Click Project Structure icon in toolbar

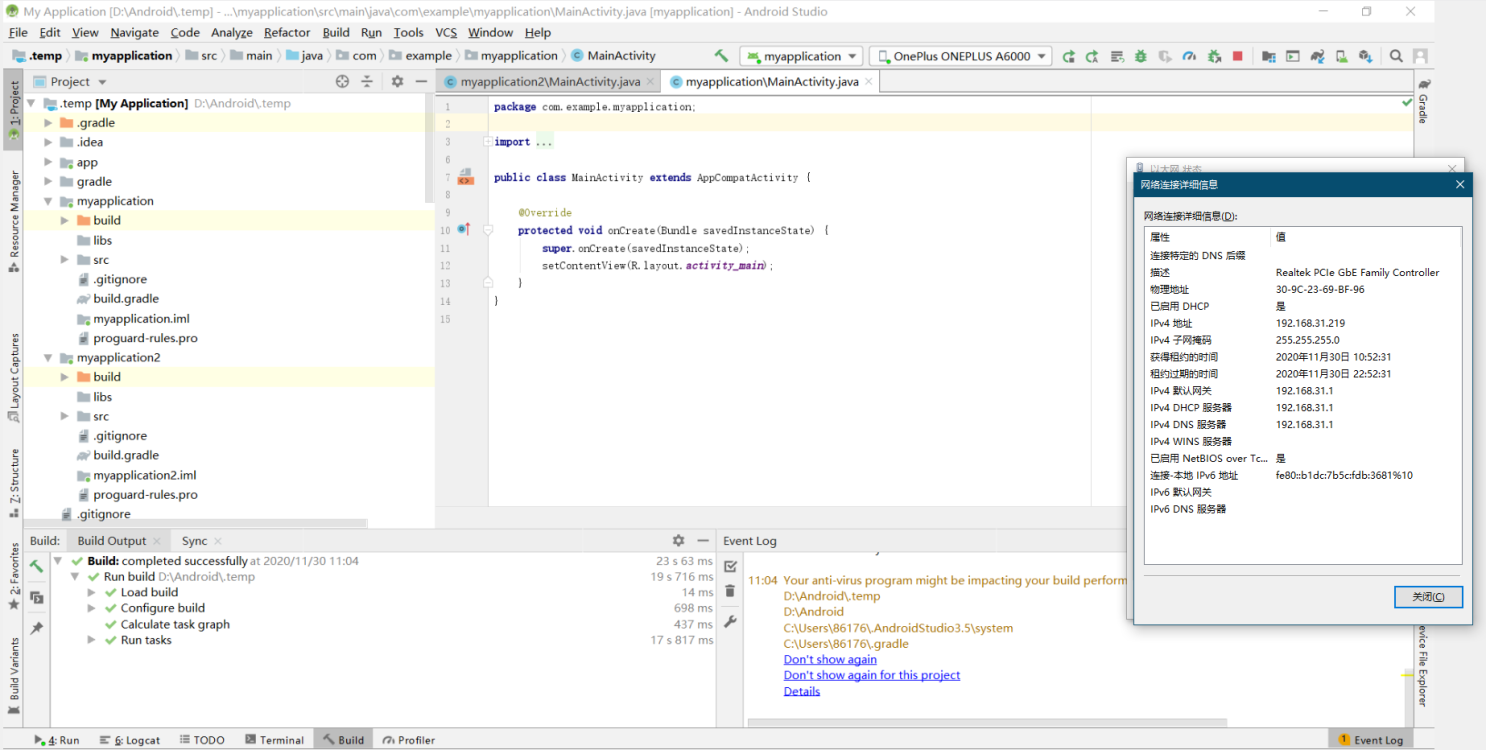click(x=1268, y=56)
